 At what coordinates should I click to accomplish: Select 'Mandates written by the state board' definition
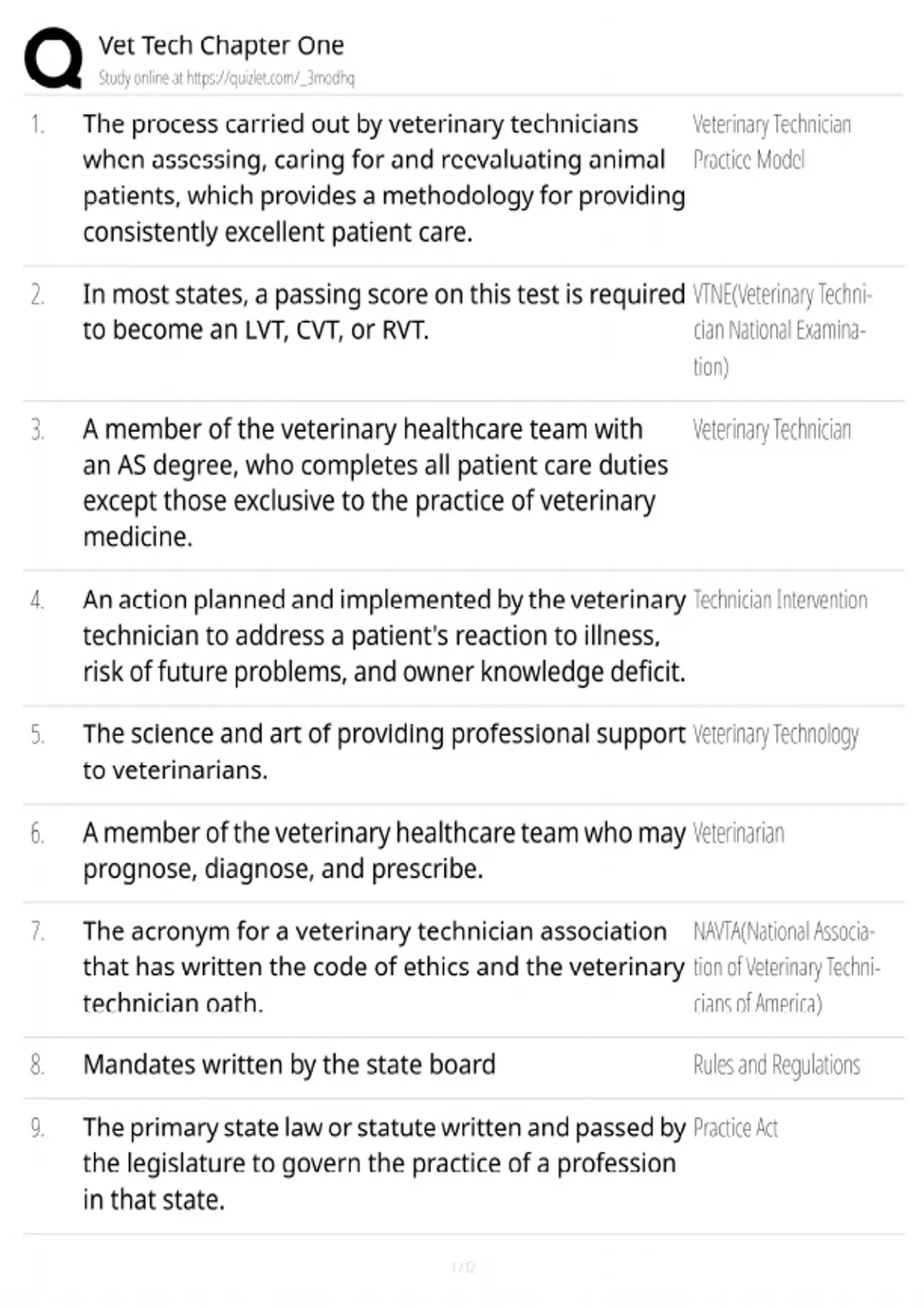289,1065
